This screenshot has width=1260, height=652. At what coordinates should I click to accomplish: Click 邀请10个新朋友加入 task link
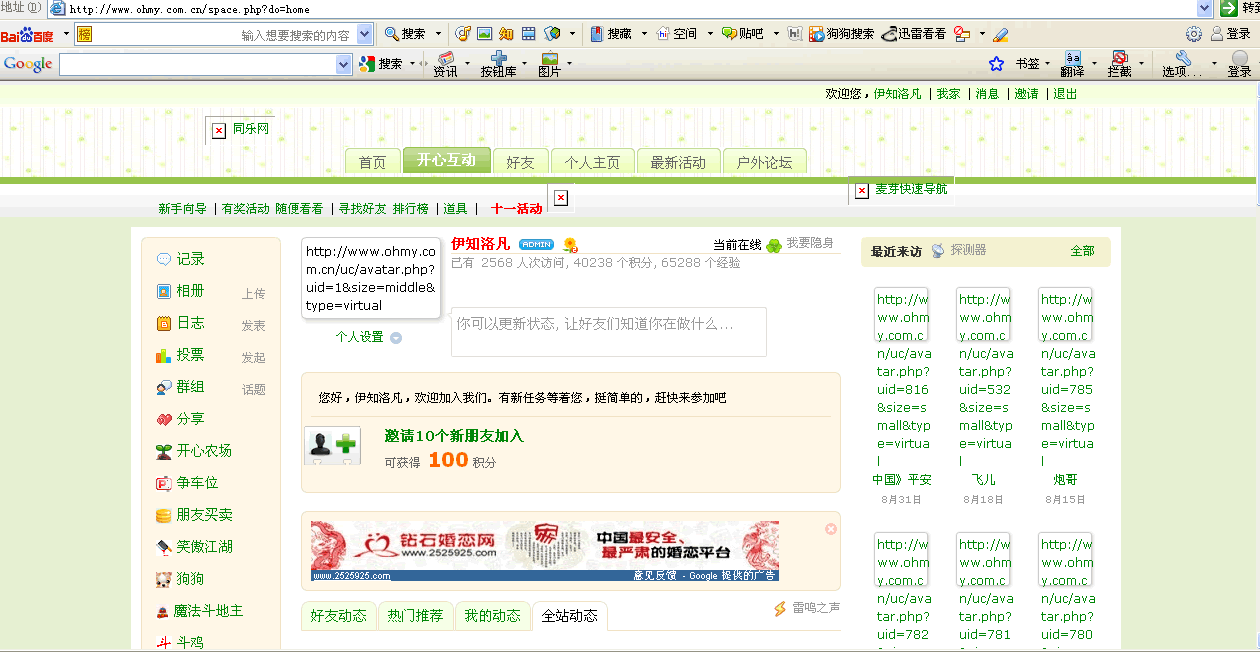[454, 436]
